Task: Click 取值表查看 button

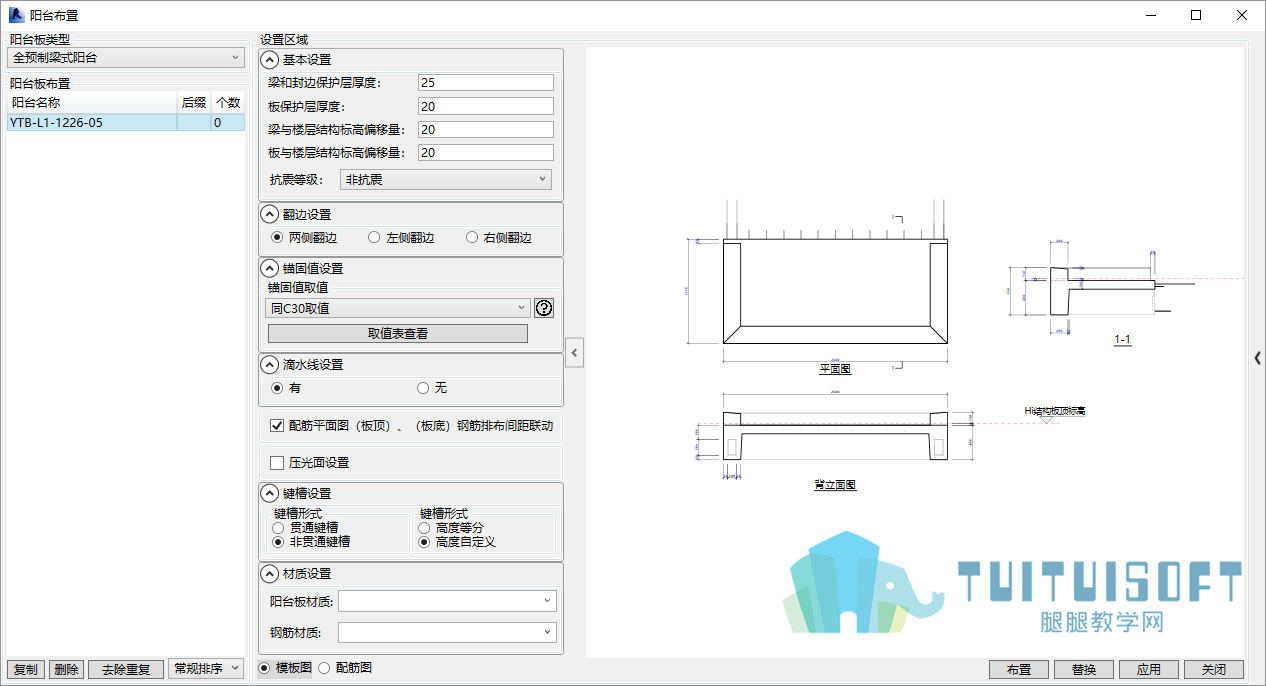Action: tap(398, 334)
